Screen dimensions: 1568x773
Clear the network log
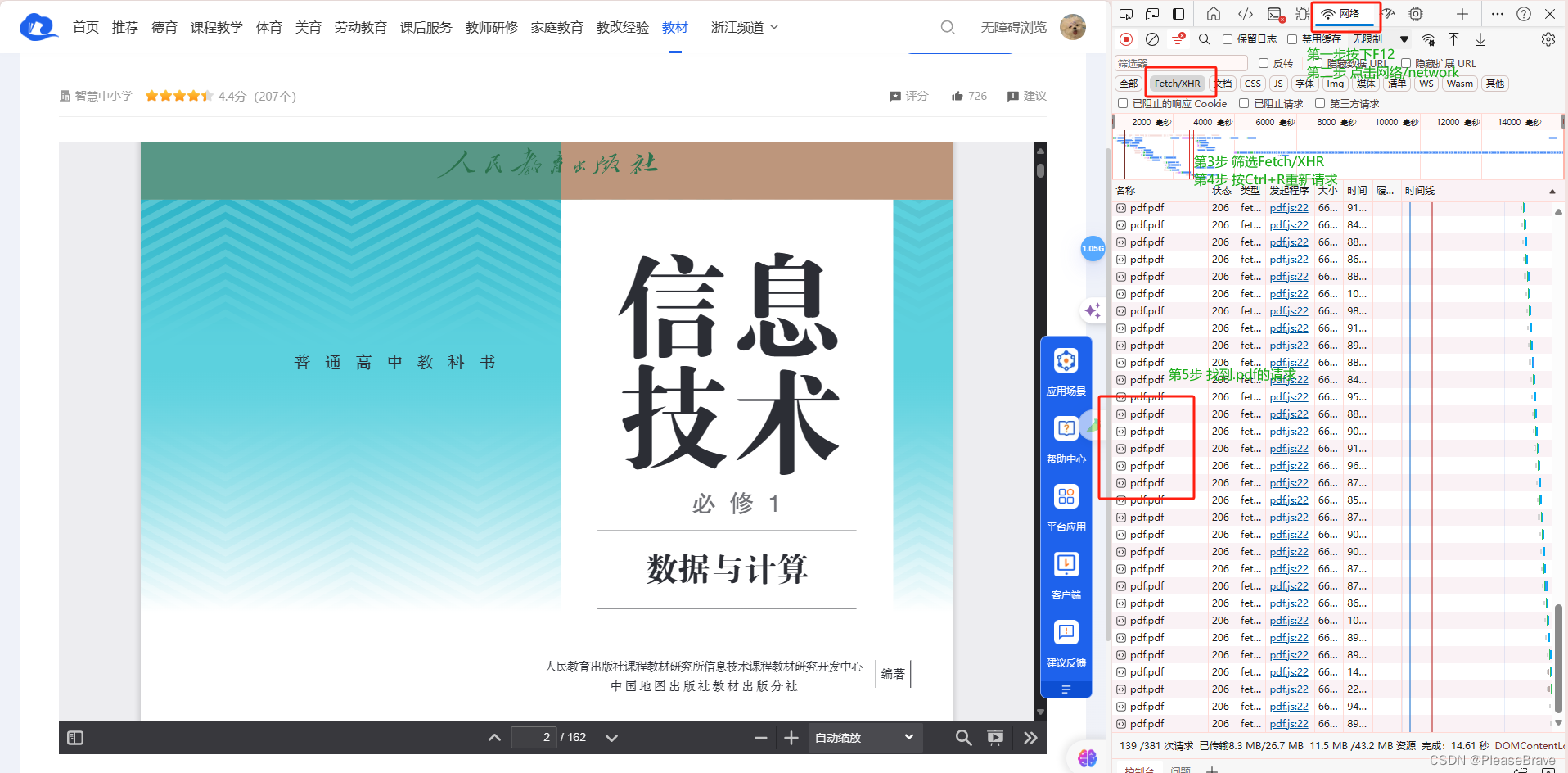tap(1152, 39)
